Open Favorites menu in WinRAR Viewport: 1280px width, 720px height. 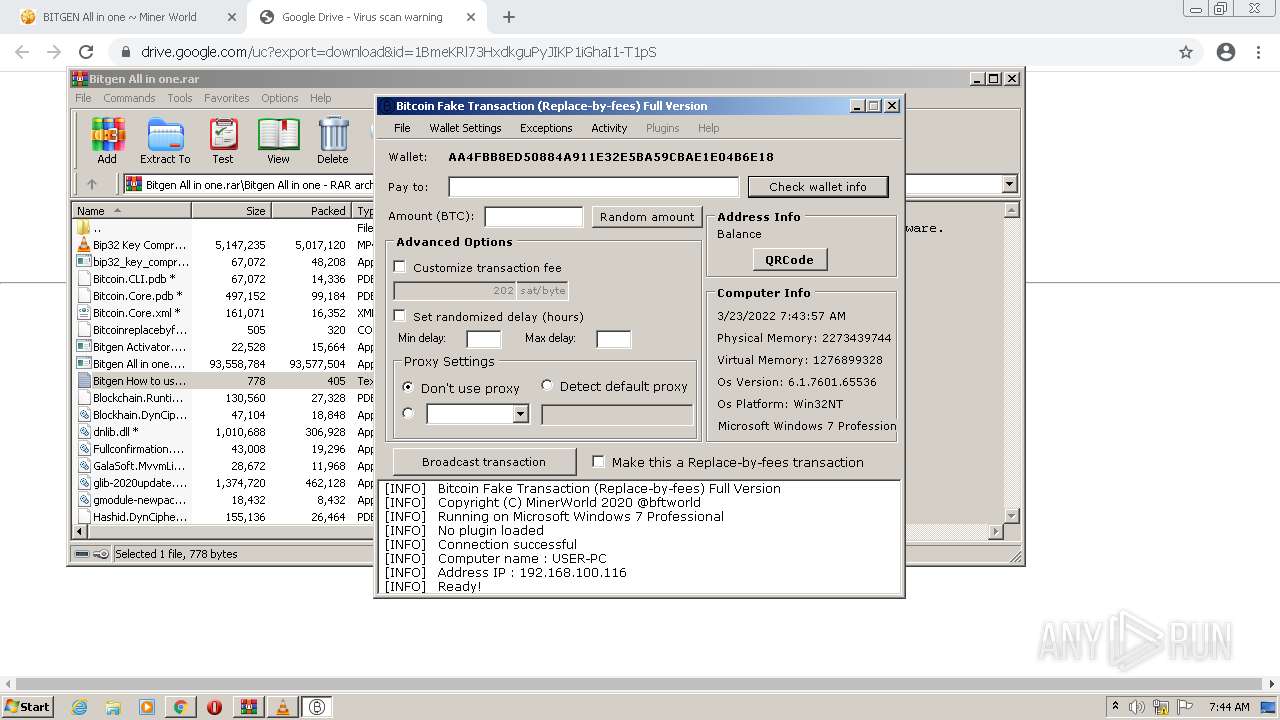tap(227, 98)
